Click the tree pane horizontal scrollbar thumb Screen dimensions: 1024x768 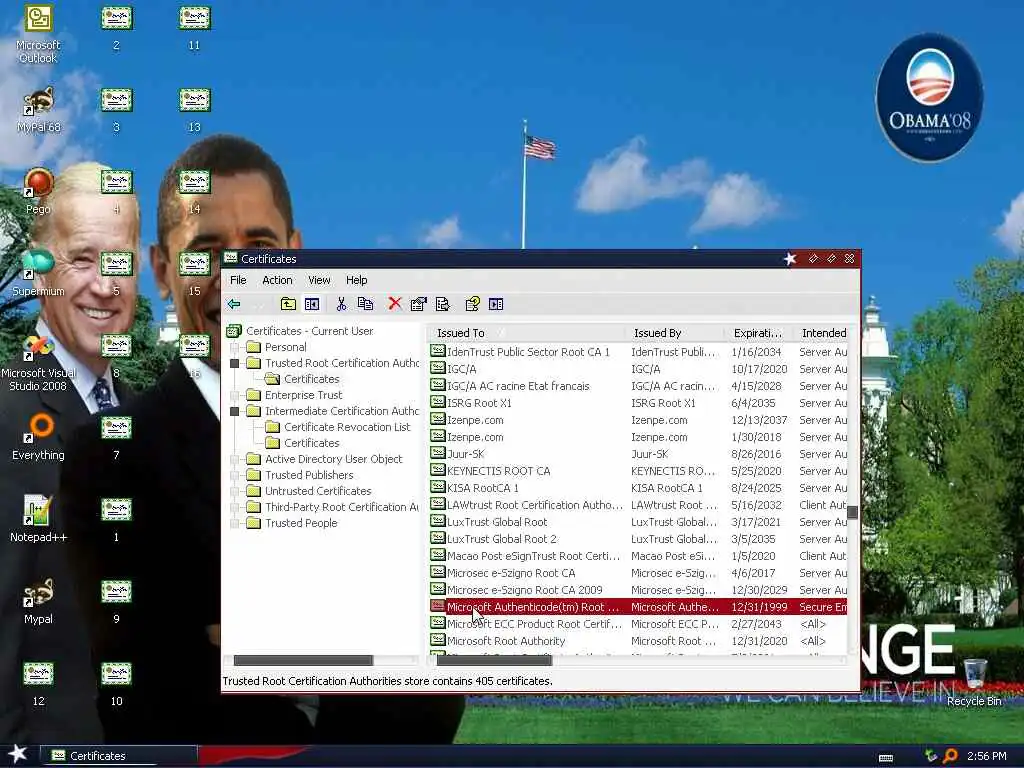click(303, 660)
